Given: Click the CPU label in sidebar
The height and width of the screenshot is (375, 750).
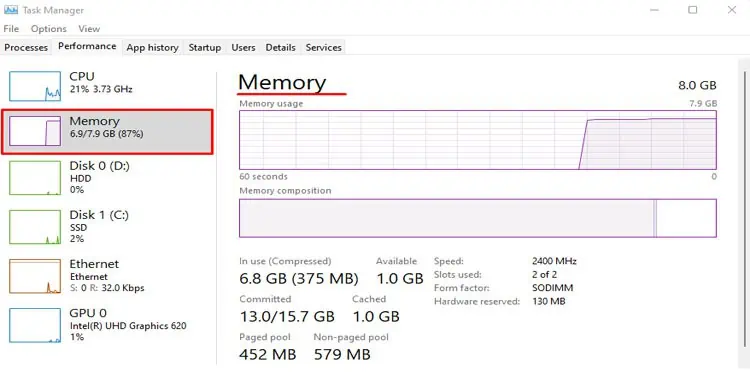Looking at the screenshot, I should point(82,77).
